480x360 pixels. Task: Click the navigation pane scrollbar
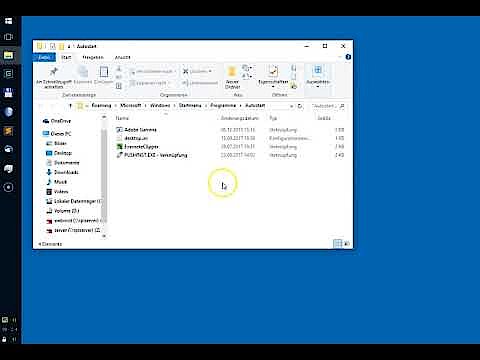pyautogui.click(x=104, y=176)
